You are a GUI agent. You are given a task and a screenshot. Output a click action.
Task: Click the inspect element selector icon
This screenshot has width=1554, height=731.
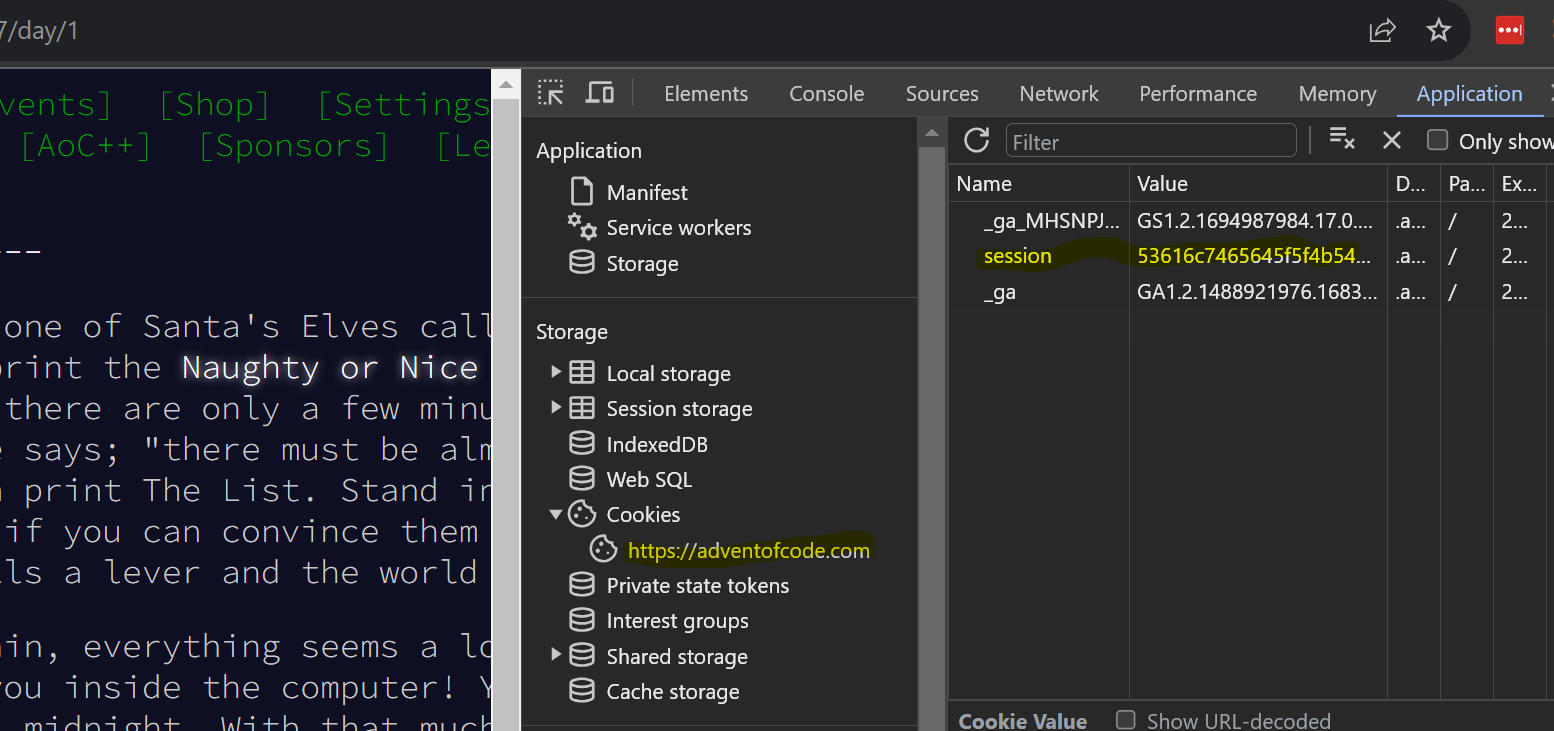[x=551, y=93]
